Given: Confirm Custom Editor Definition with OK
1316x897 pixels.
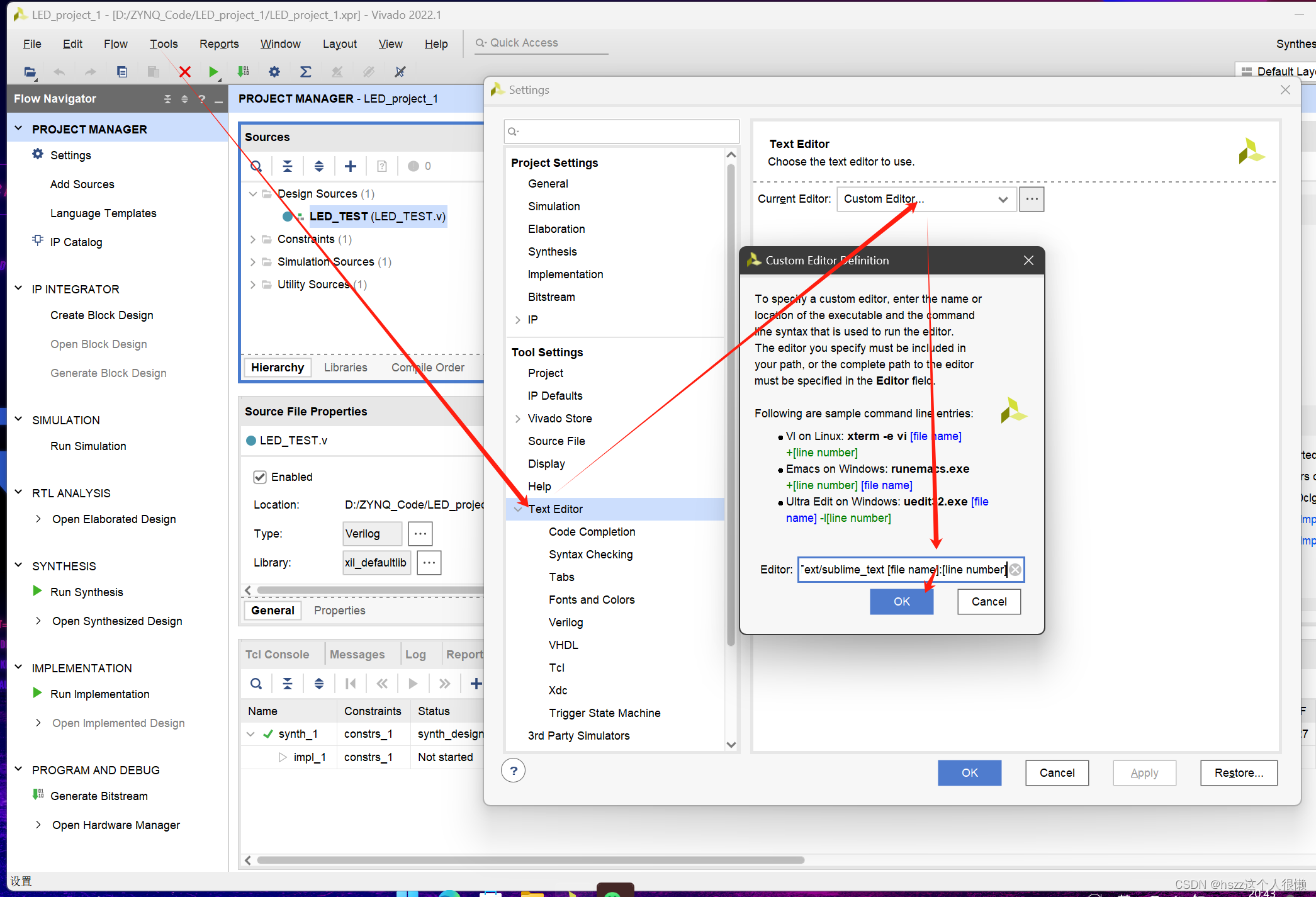Looking at the screenshot, I should tap(901, 602).
